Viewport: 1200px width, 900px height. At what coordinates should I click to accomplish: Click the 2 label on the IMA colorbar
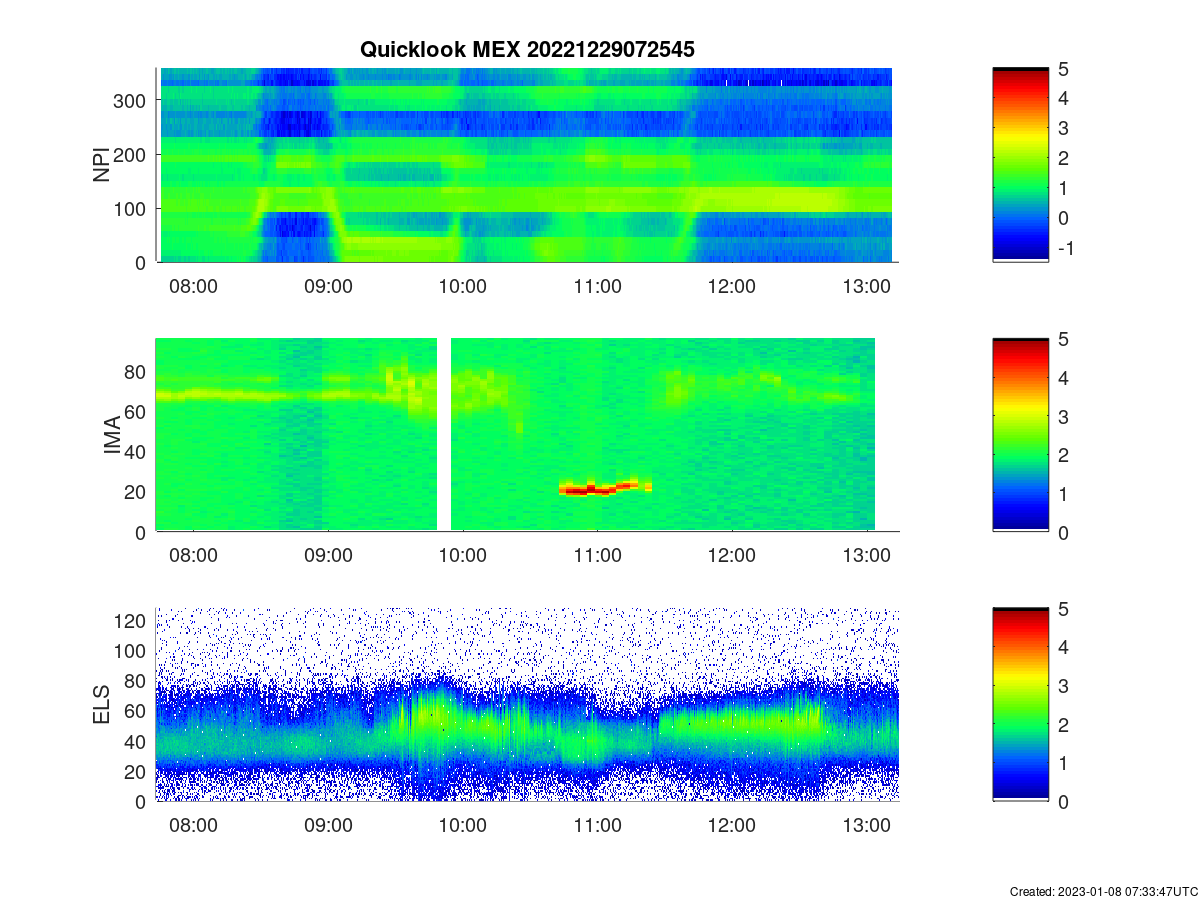click(x=1063, y=455)
